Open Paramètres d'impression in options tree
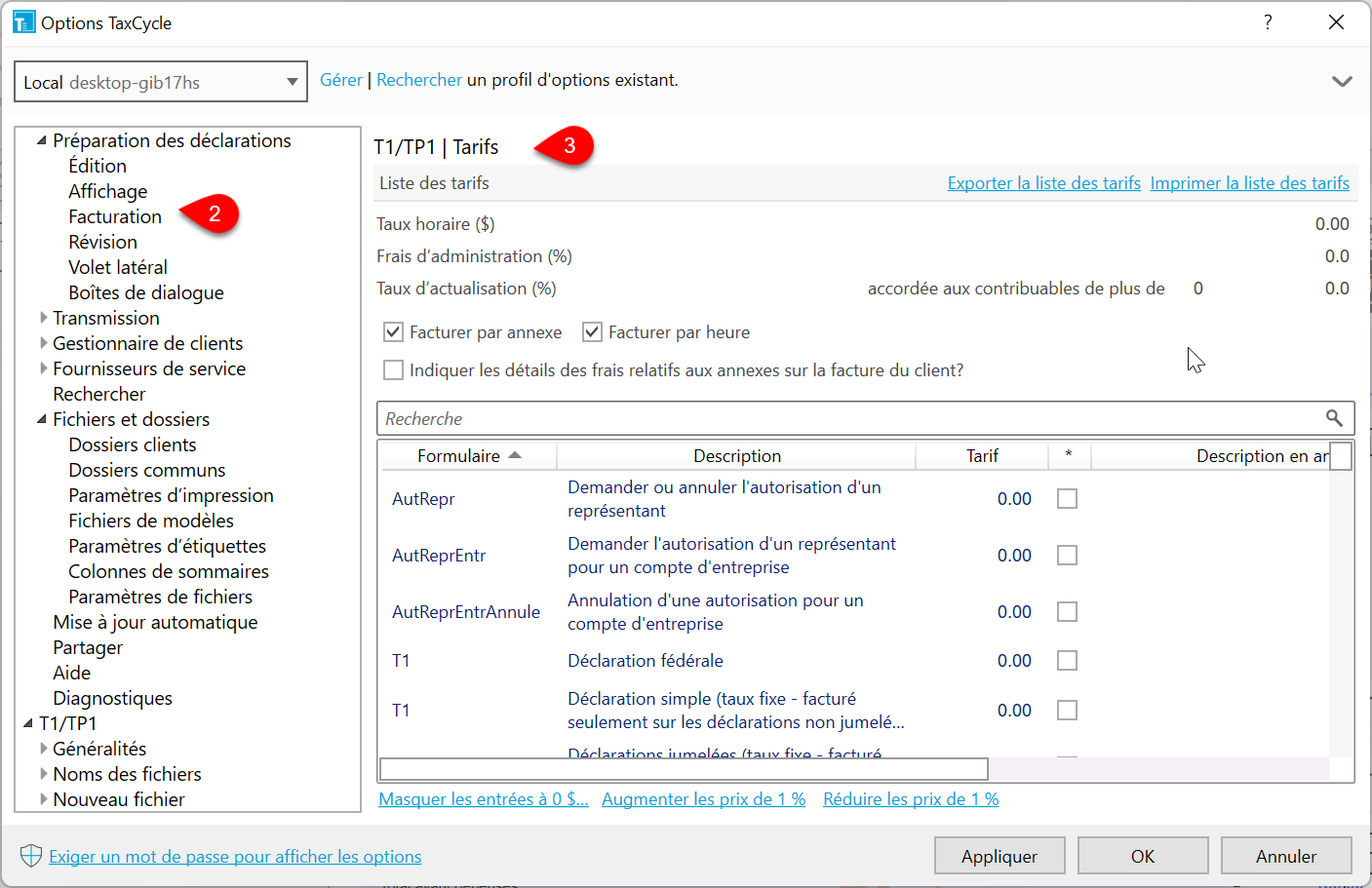 tap(171, 495)
